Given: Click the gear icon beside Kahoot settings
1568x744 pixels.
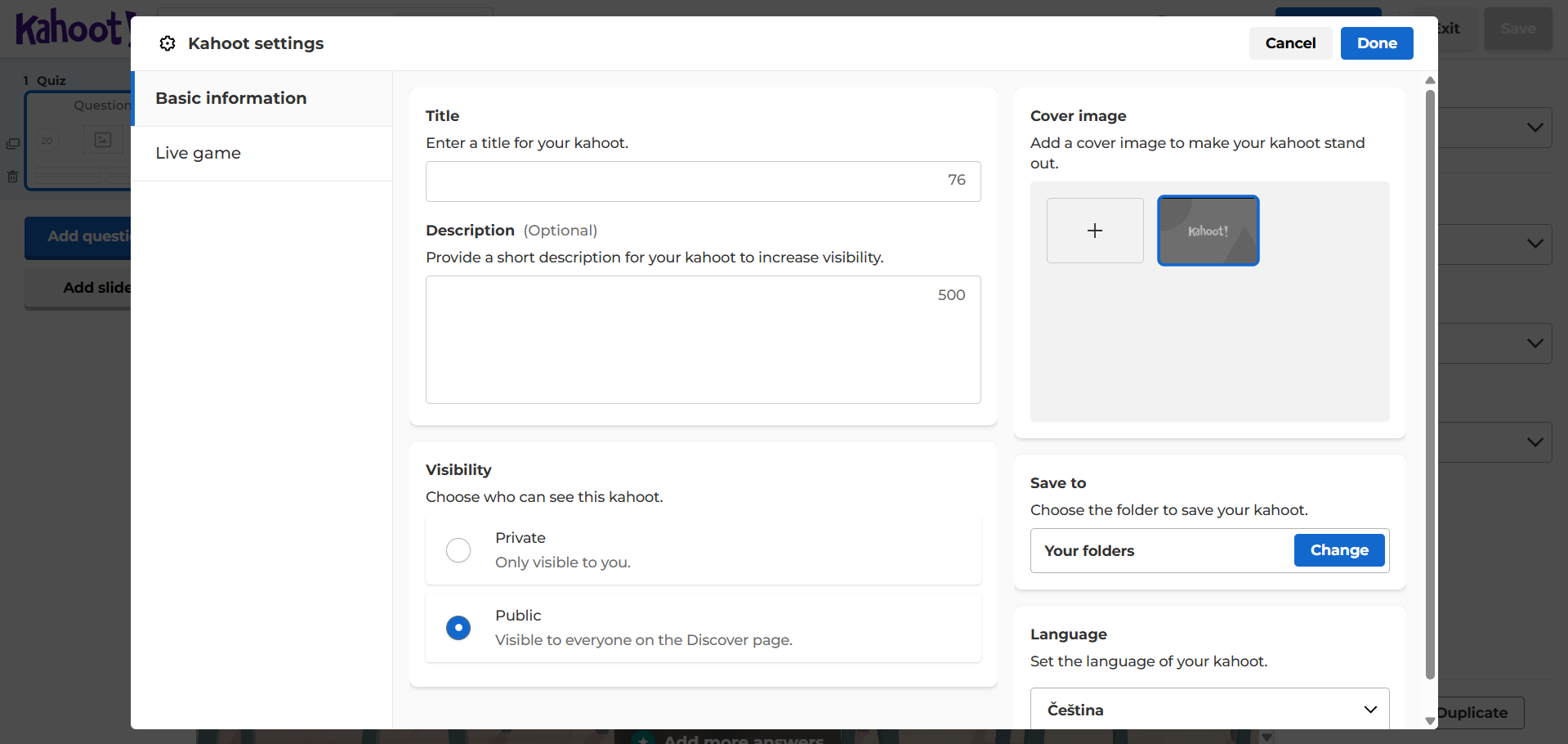Looking at the screenshot, I should click(x=168, y=43).
